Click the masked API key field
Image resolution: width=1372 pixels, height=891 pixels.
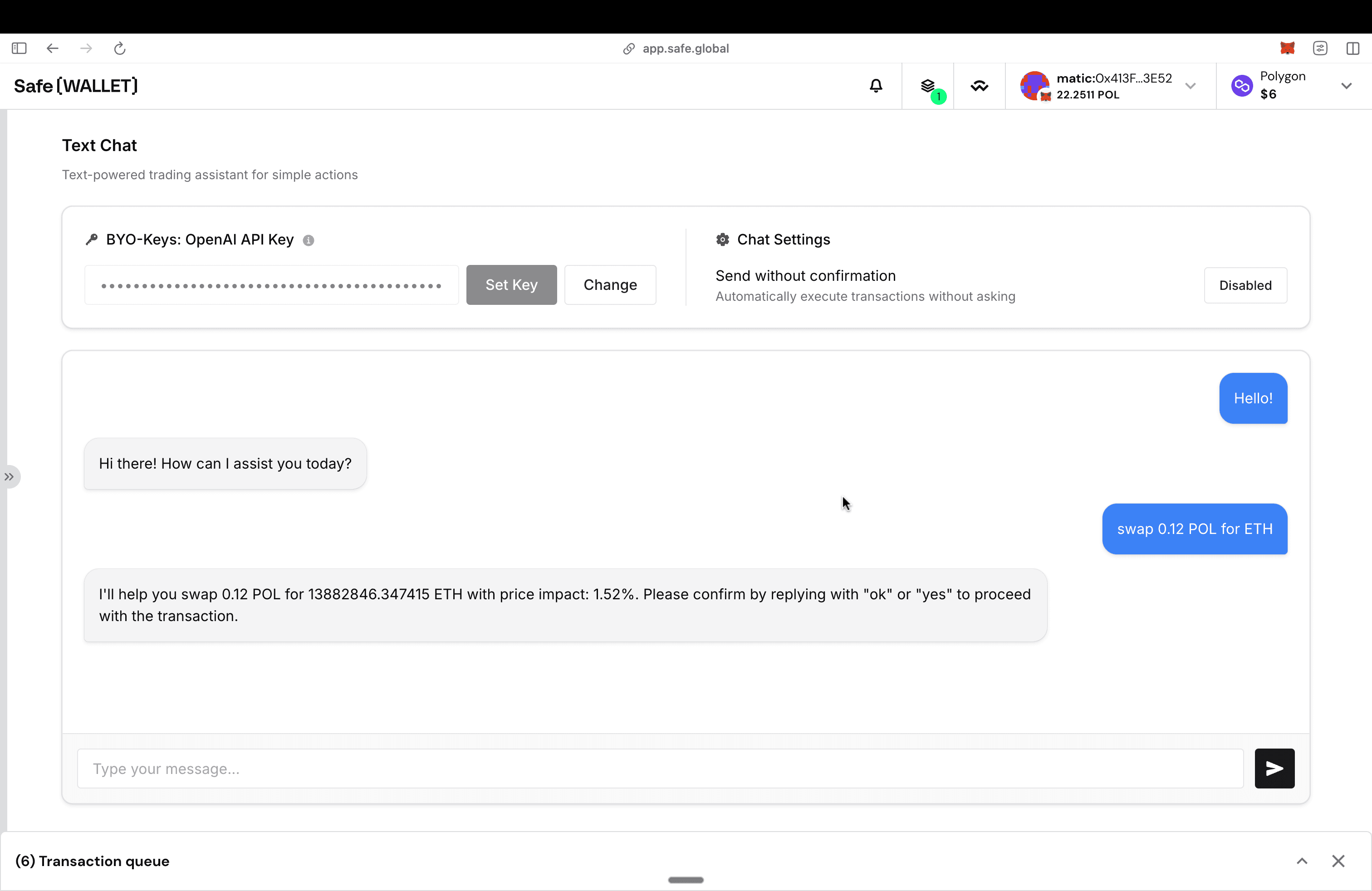pyautogui.click(x=271, y=285)
